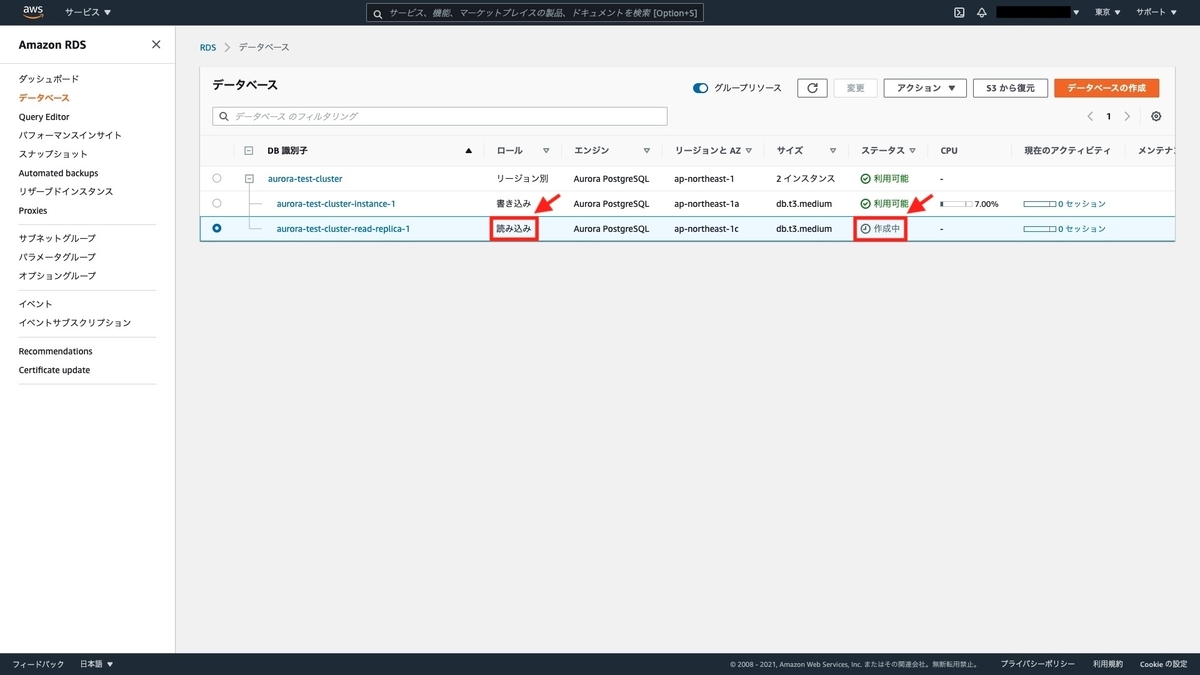Open the aurora-test-cluster-instance-1 link
The width and height of the screenshot is (1200, 675).
coord(336,204)
